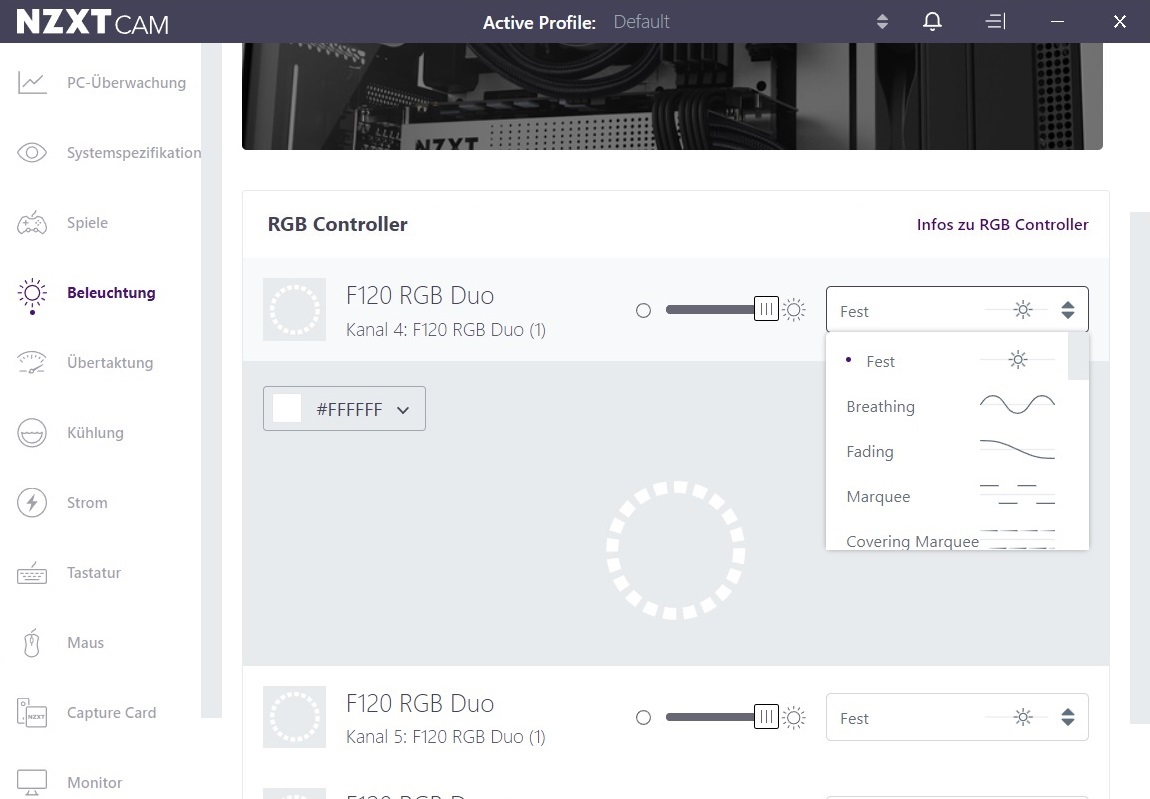Click the white color swatch
This screenshot has width=1150, height=799.
pos(287,408)
